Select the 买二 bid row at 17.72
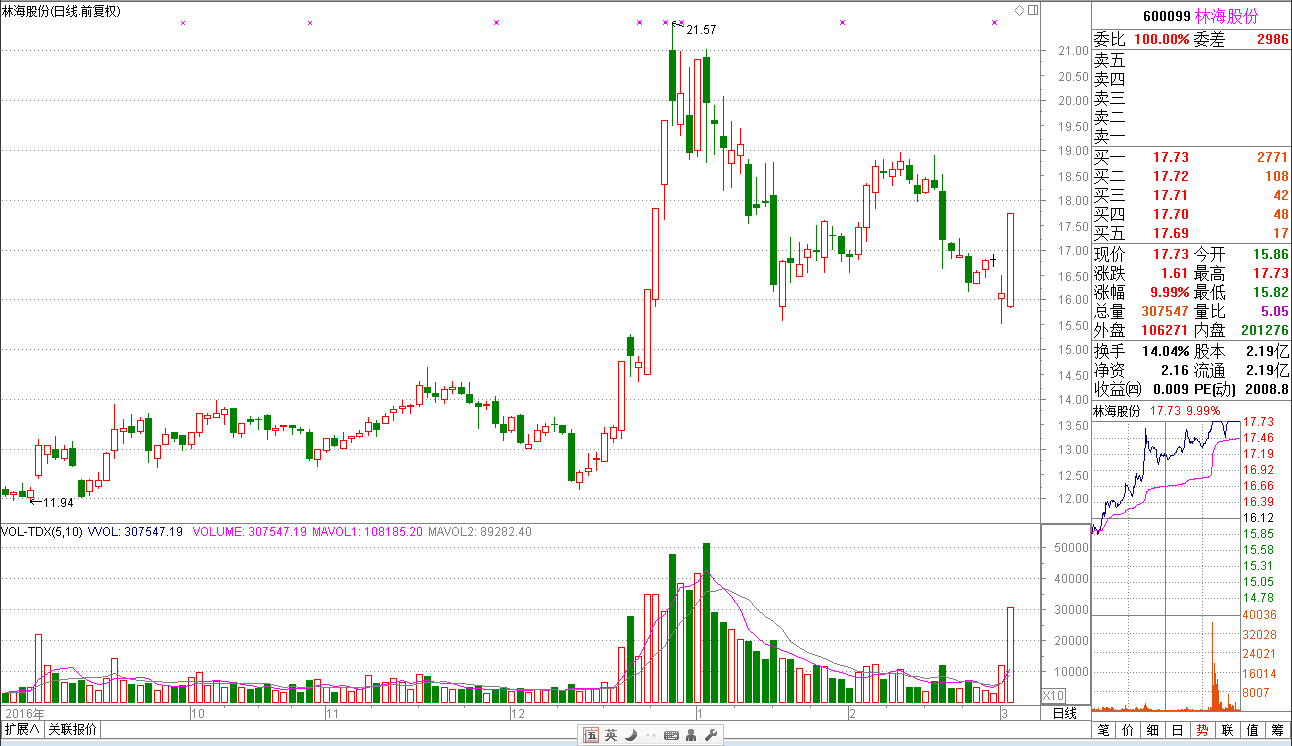1292x746 pixels. click(x=1191, y=176)
